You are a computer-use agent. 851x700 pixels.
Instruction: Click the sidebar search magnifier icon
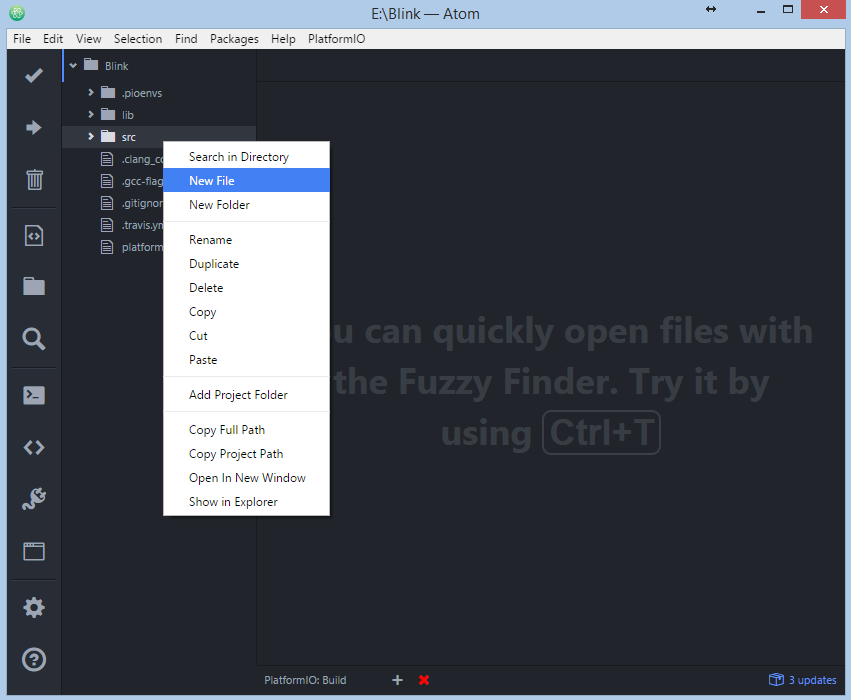click(34, 339)
